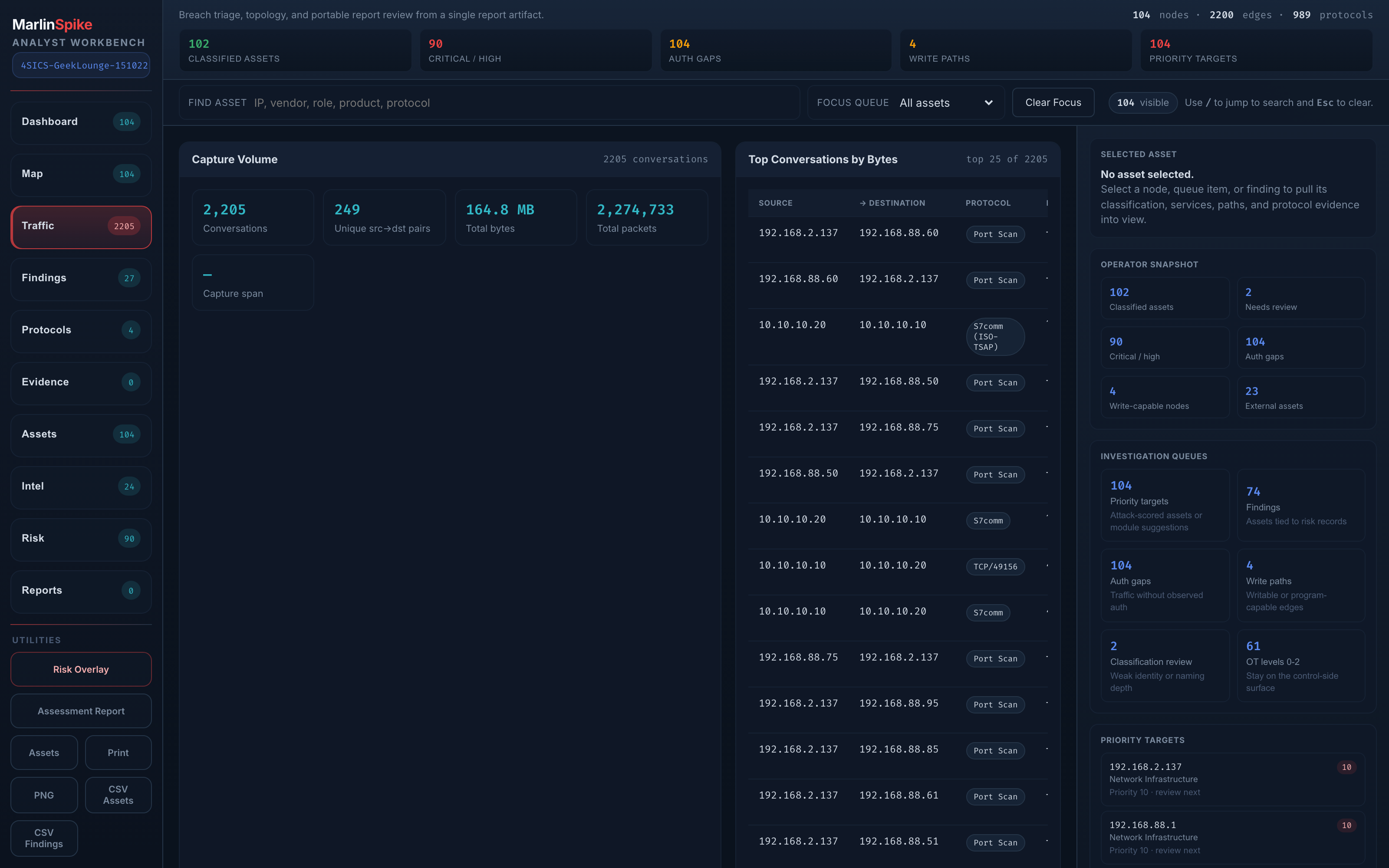Click the Assessment Report button
Viewport: 1389px width, 868px height.
(x=81, y=711)
